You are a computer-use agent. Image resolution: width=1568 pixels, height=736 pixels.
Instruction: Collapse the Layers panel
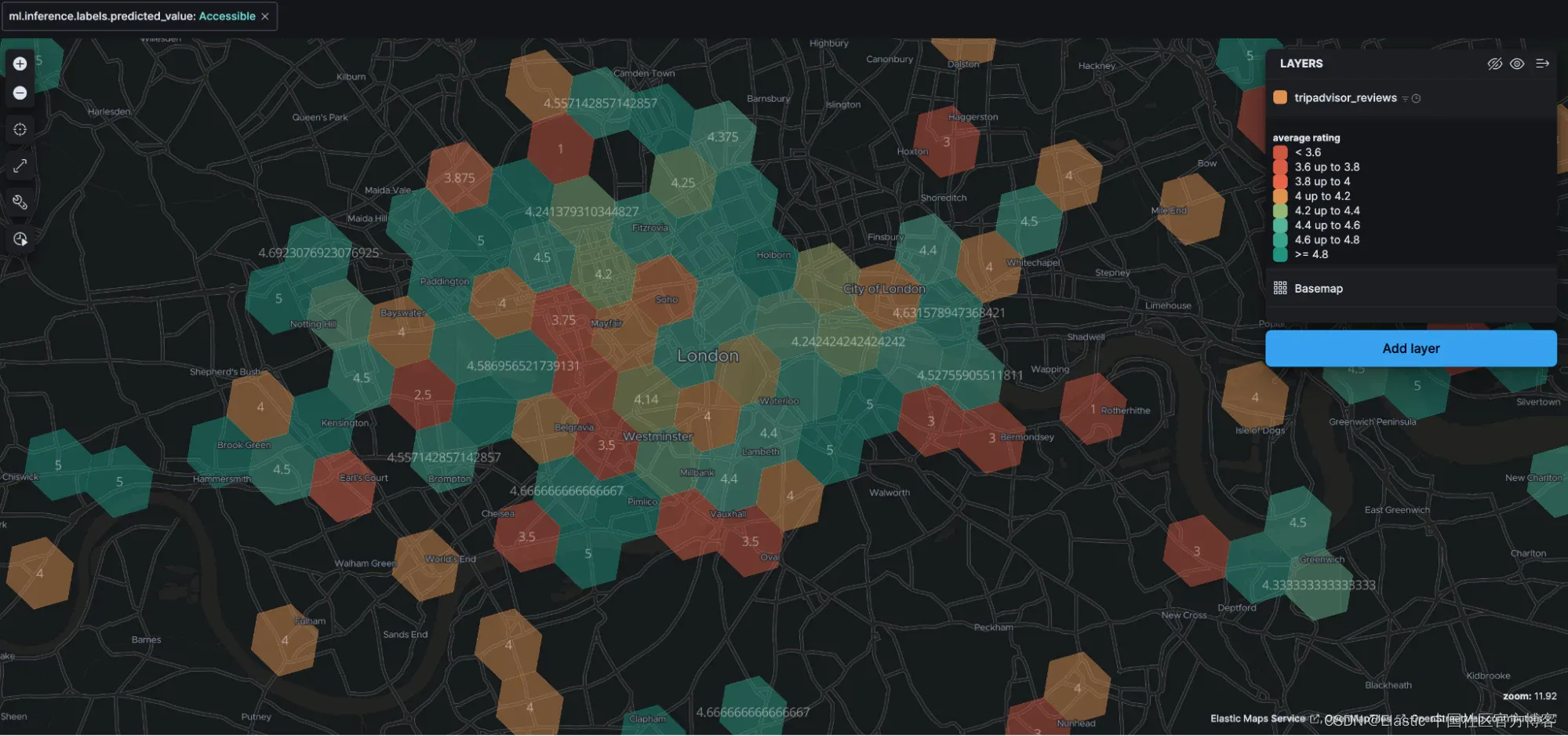(1542, 64)
